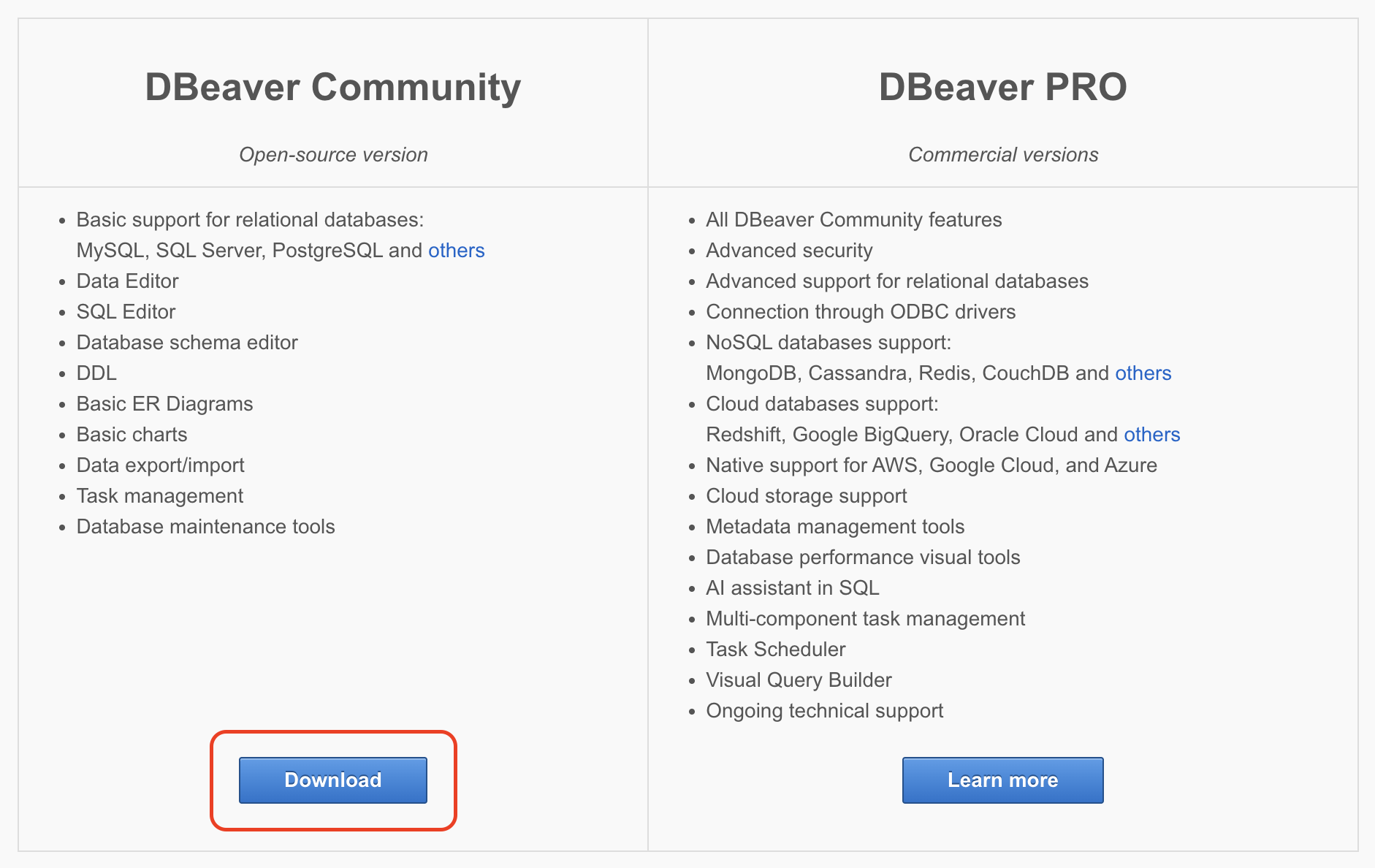Click the Open-source version subtitle
This screenshot has height=868, width=1375.
click(x=333, y=155)
